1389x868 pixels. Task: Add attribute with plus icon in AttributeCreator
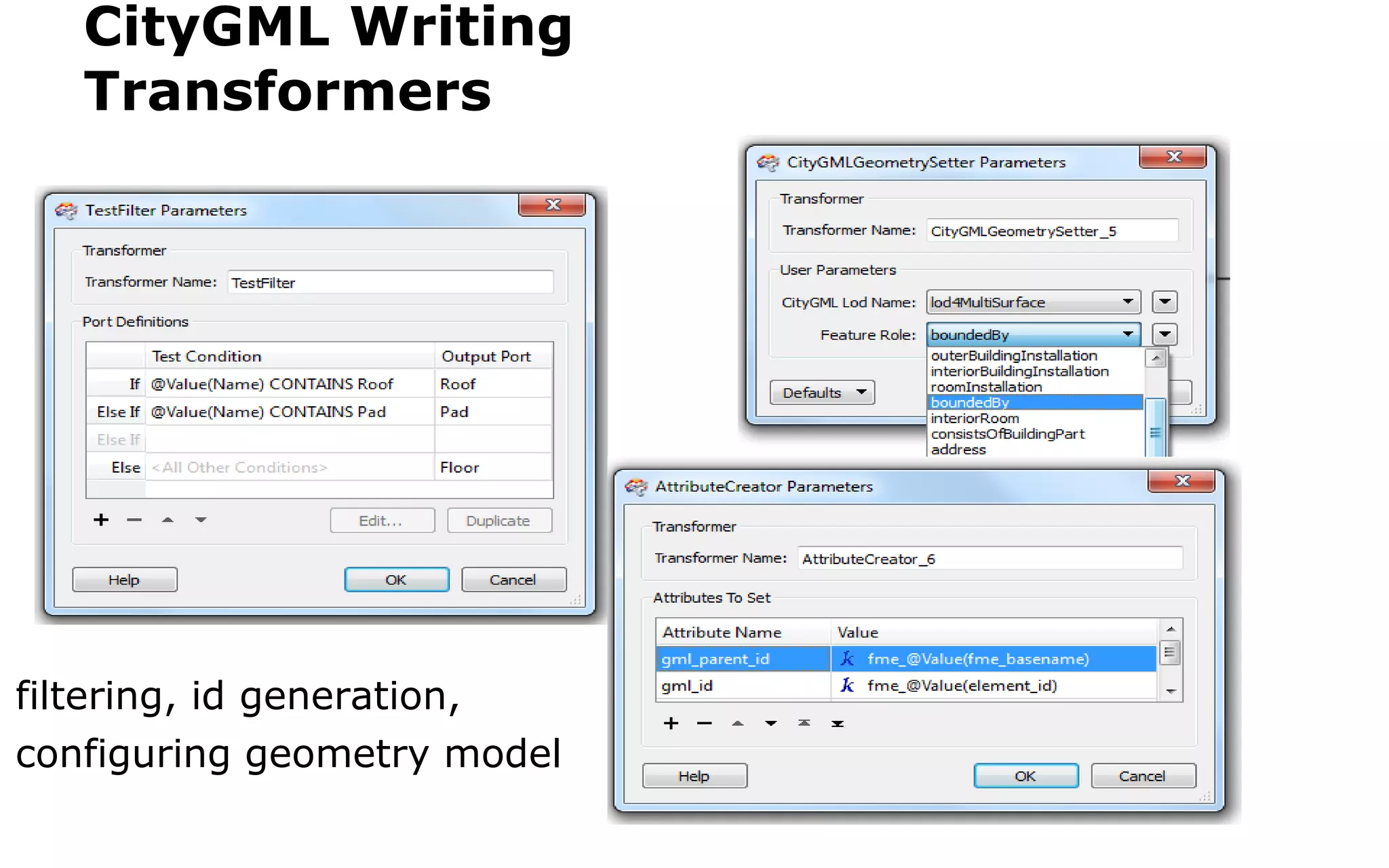click(671, 724)
